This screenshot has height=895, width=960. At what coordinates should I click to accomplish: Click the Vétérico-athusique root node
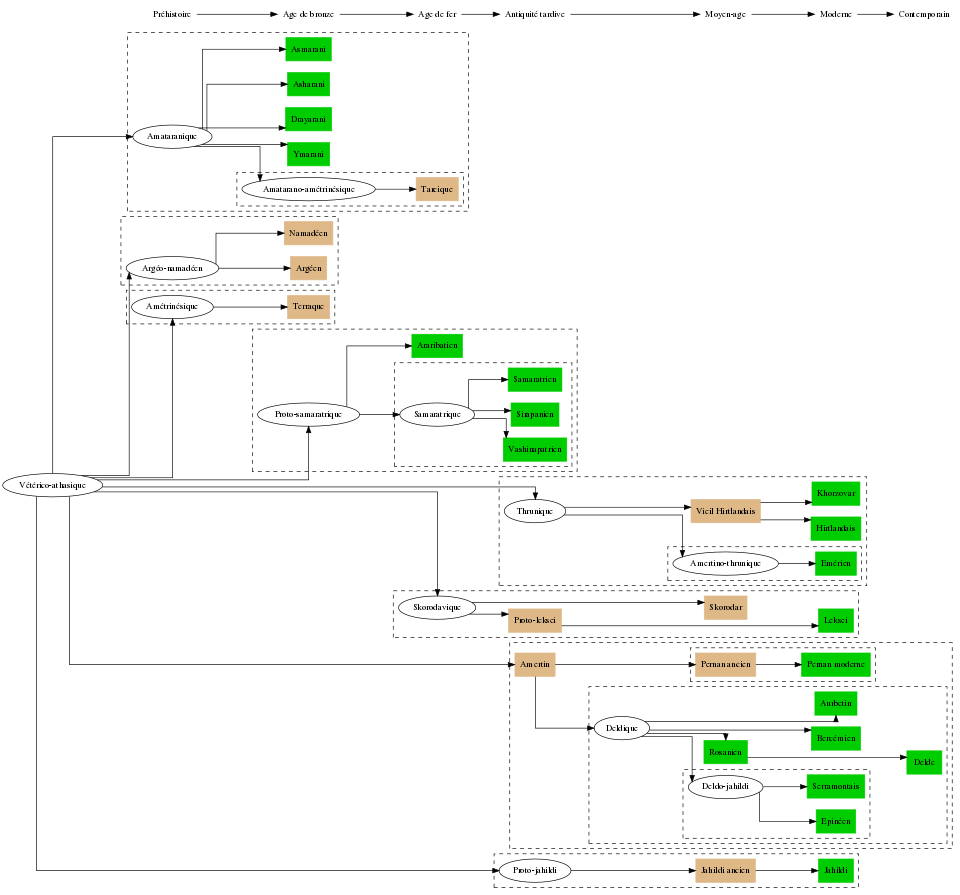[x=53, y=485]
